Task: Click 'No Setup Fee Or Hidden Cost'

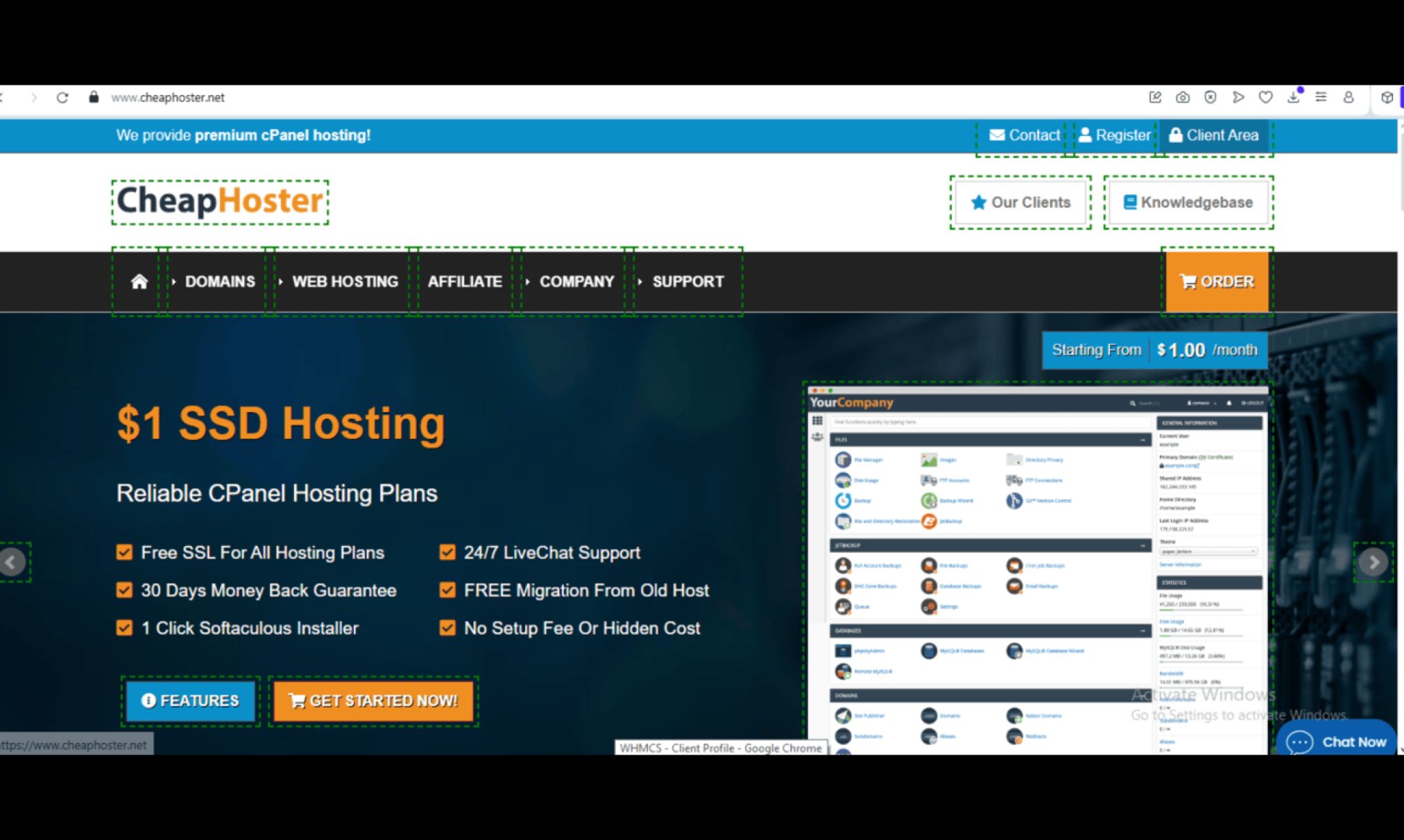Action: click(582, 628)
